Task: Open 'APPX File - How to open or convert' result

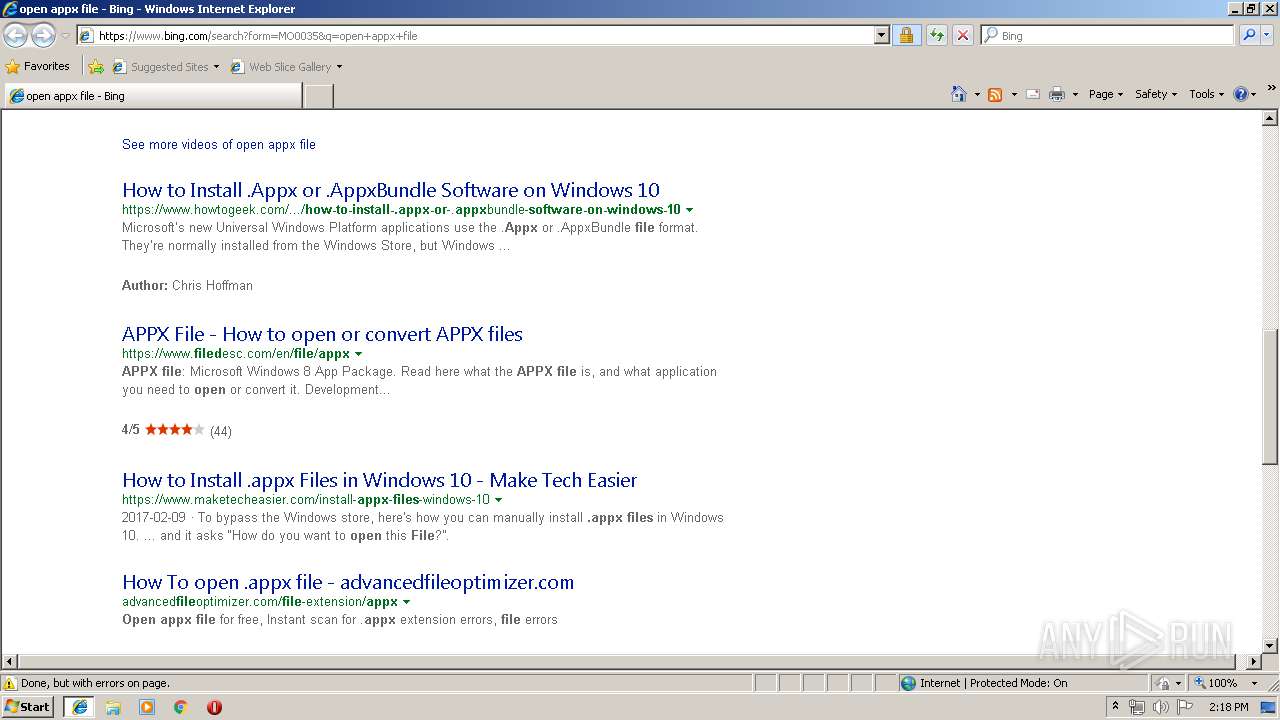Action: (322, 334)
